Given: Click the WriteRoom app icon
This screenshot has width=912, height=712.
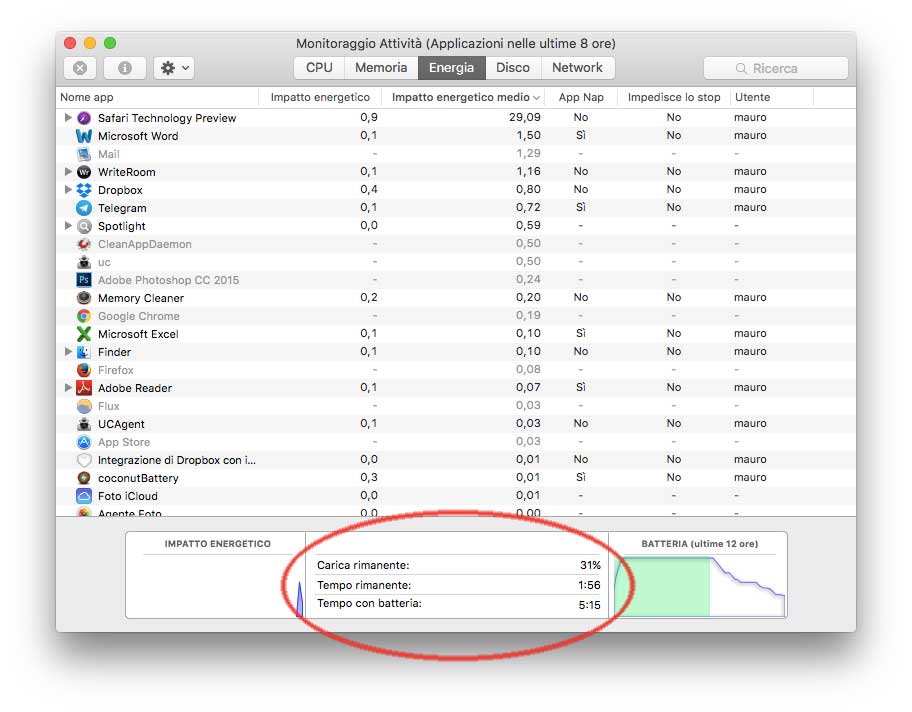Looking at the screenshot, I should point(84,172).
